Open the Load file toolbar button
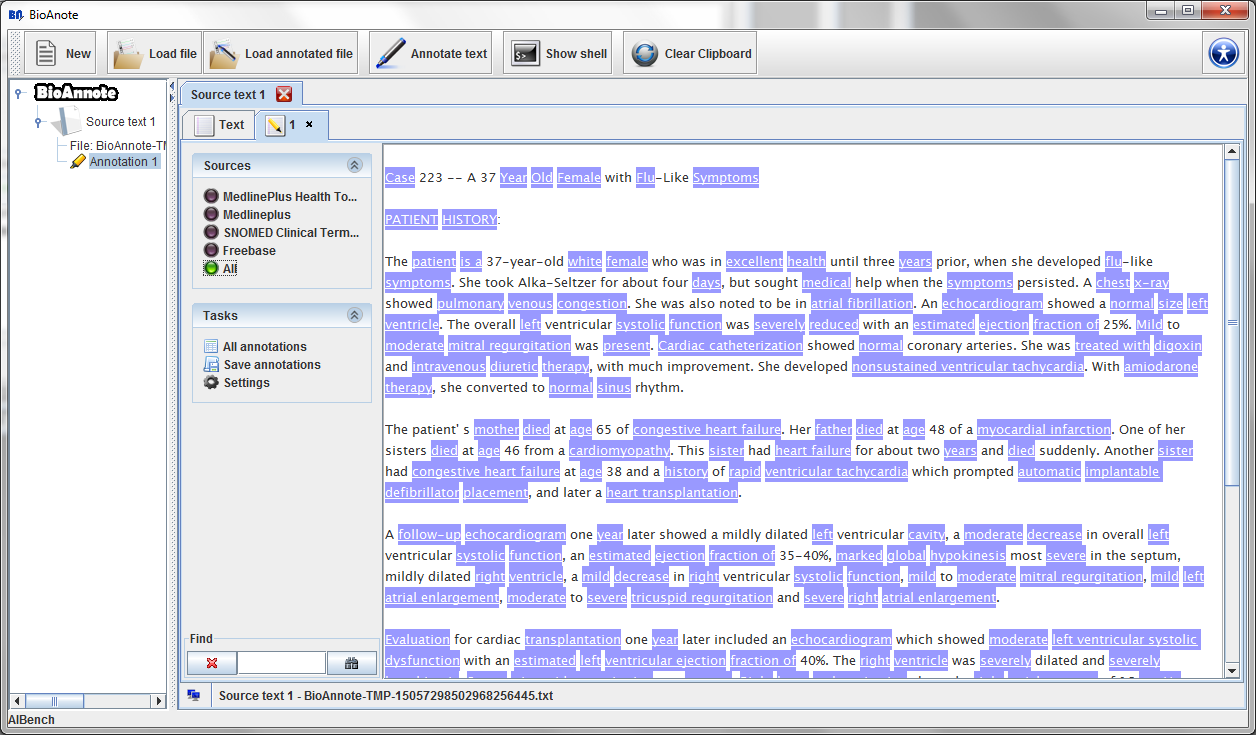 155,53
